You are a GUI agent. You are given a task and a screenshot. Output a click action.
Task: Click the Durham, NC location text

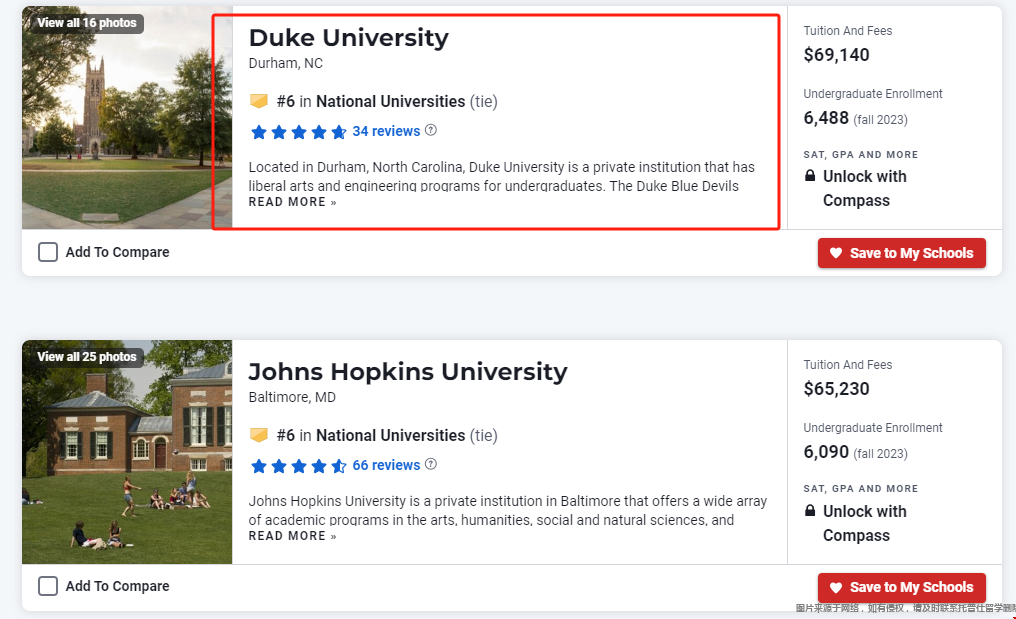pos(286,64)
